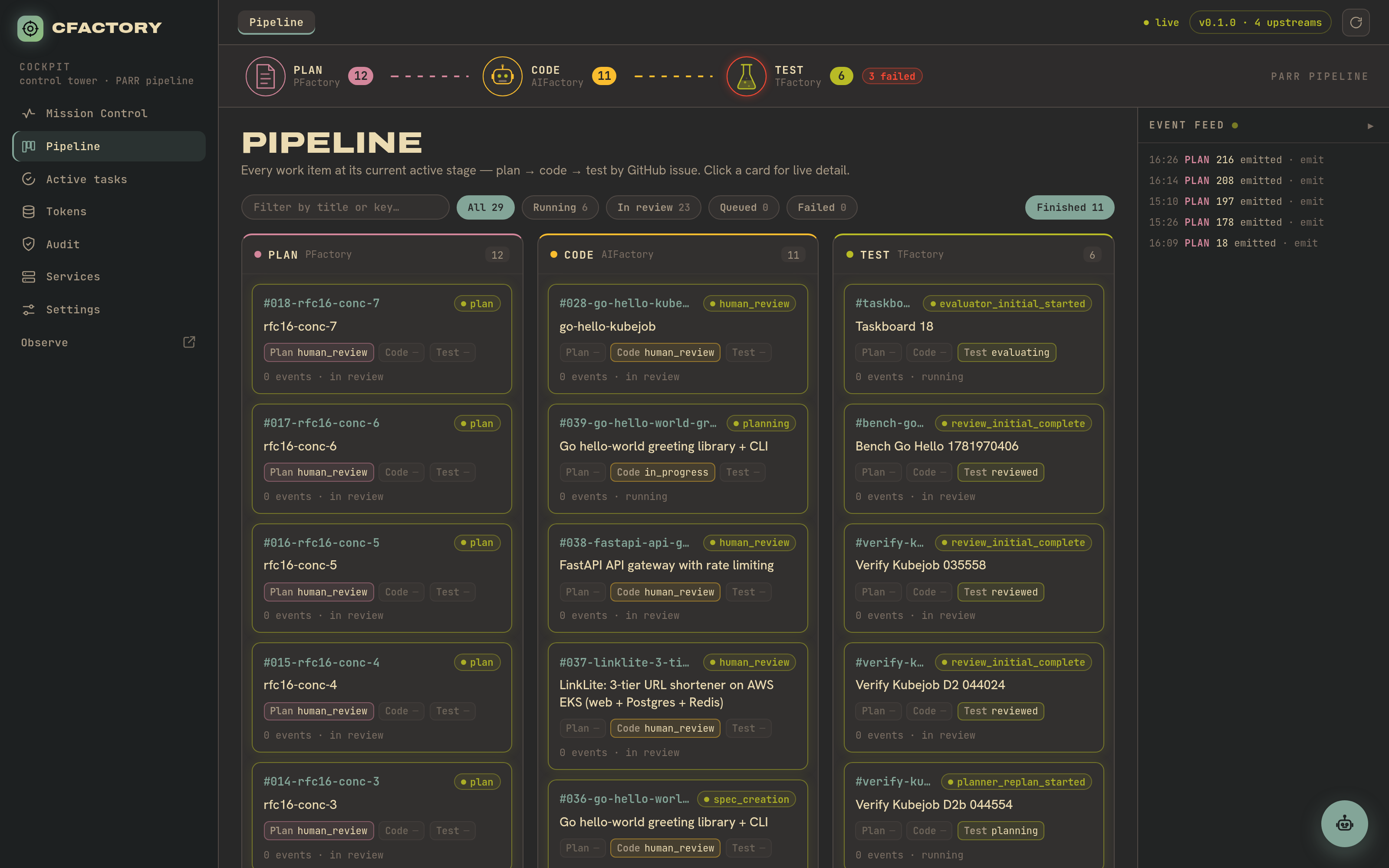The height and width of the screenshot is (868, 1389).
Task: Open Settings in sidebar
Action: 109,309
